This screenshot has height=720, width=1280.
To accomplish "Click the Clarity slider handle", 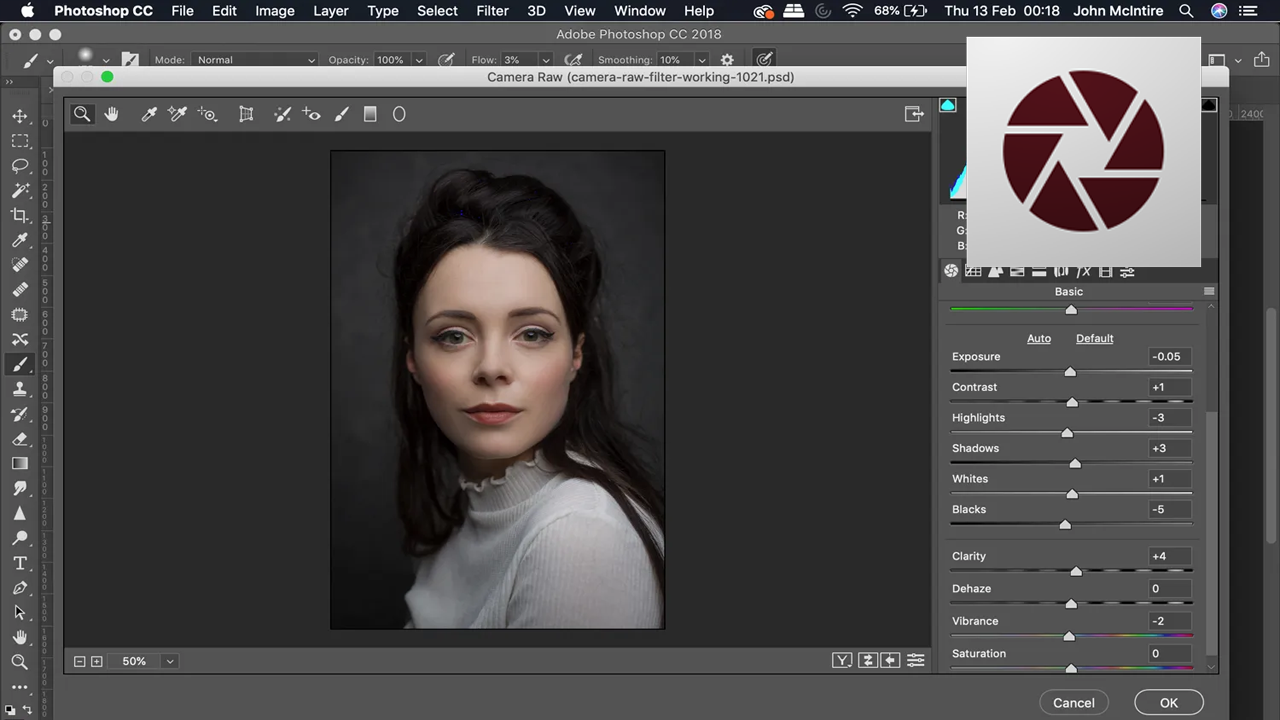I will click(1076, 571).
